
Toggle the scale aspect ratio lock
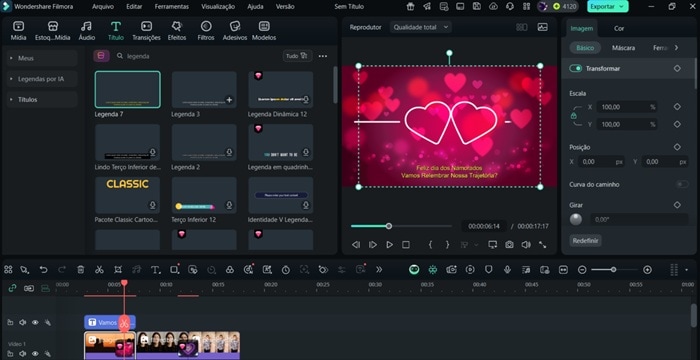coord(574,116)
